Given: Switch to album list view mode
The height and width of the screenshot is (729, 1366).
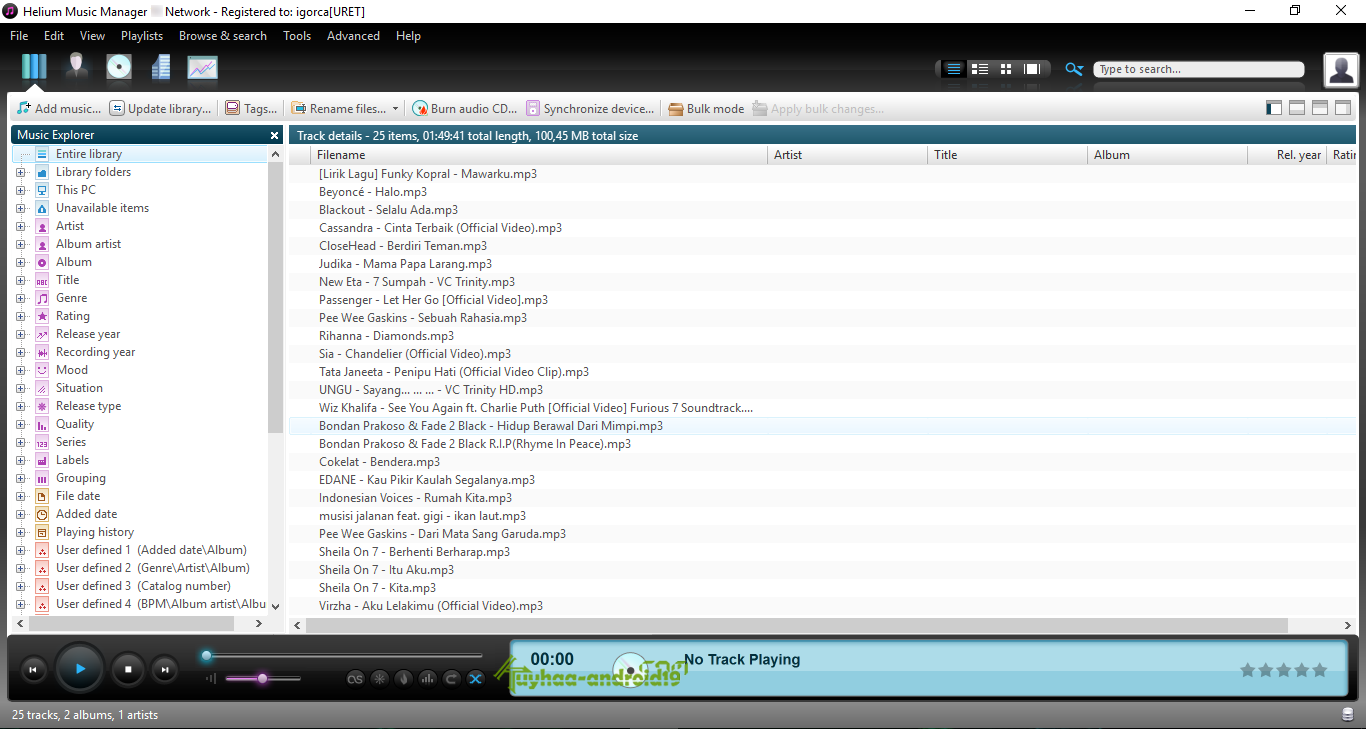Looking at the screenshot, I should click(980, 69).
